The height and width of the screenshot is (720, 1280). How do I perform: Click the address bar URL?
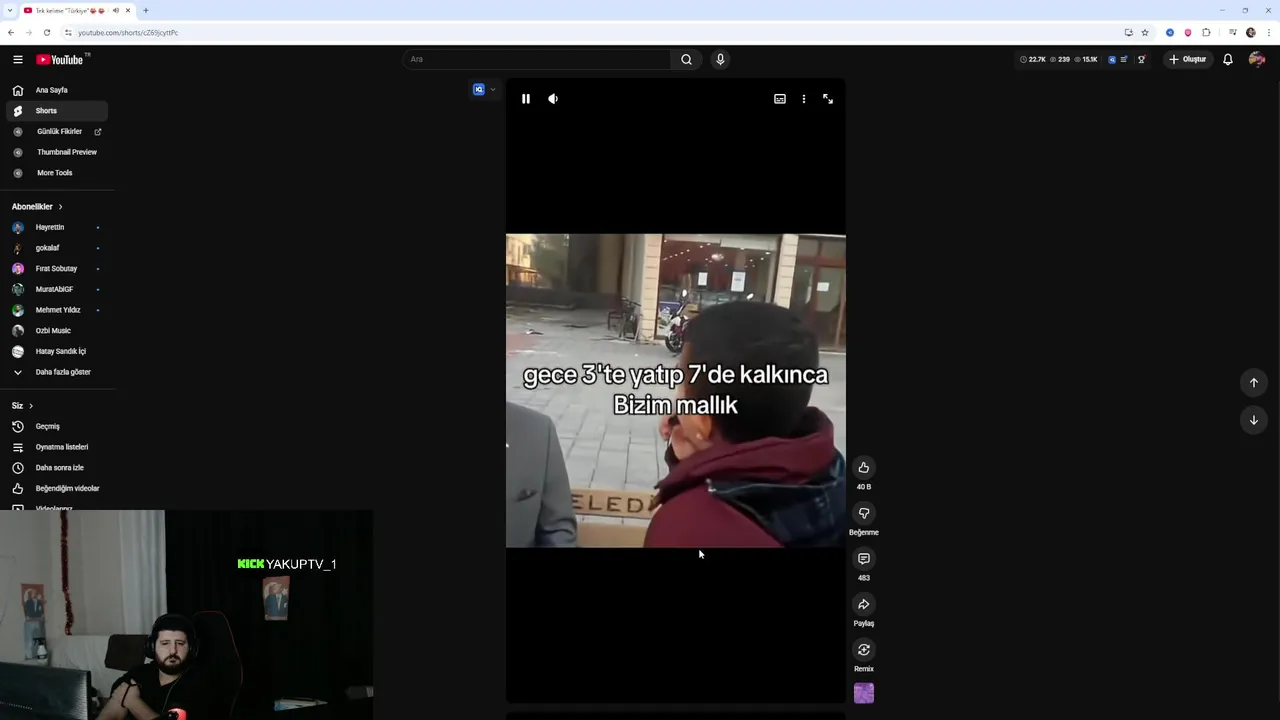(x=128, y=32)
